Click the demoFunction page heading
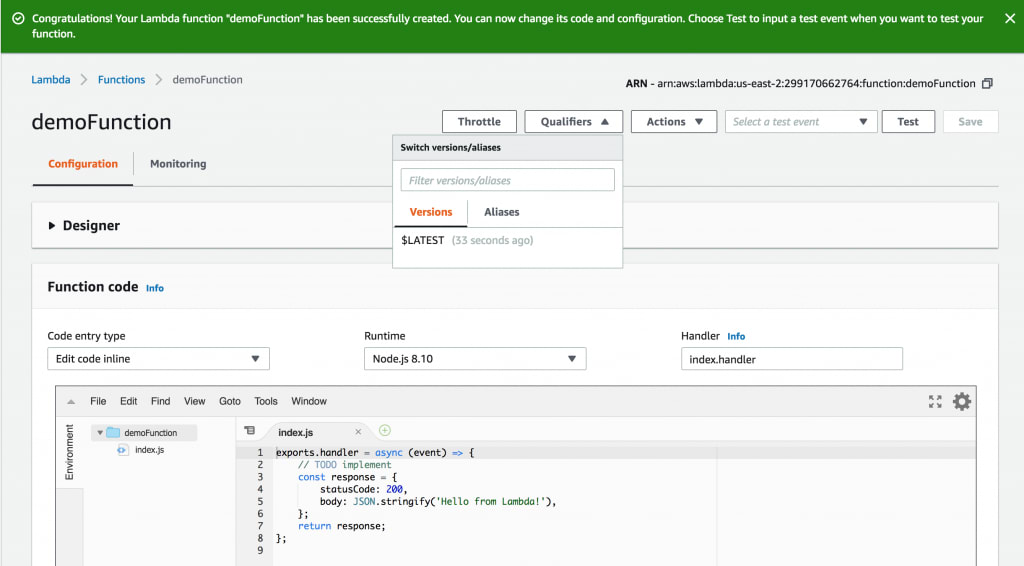Screen dimensions: 1024x566 click(101, 122)
